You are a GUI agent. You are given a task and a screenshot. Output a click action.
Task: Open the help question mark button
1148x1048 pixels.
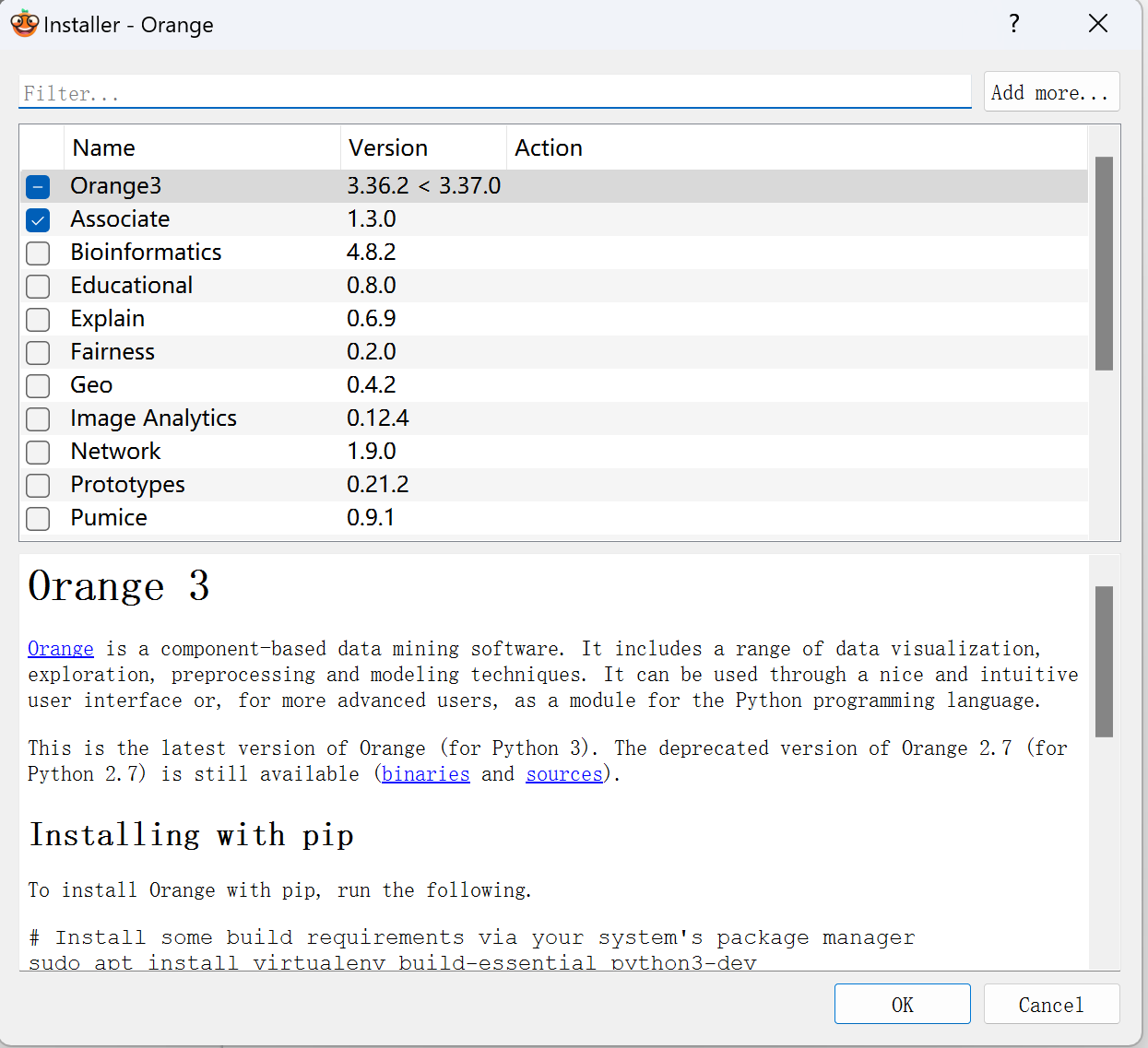click(x=1014, y=24)
